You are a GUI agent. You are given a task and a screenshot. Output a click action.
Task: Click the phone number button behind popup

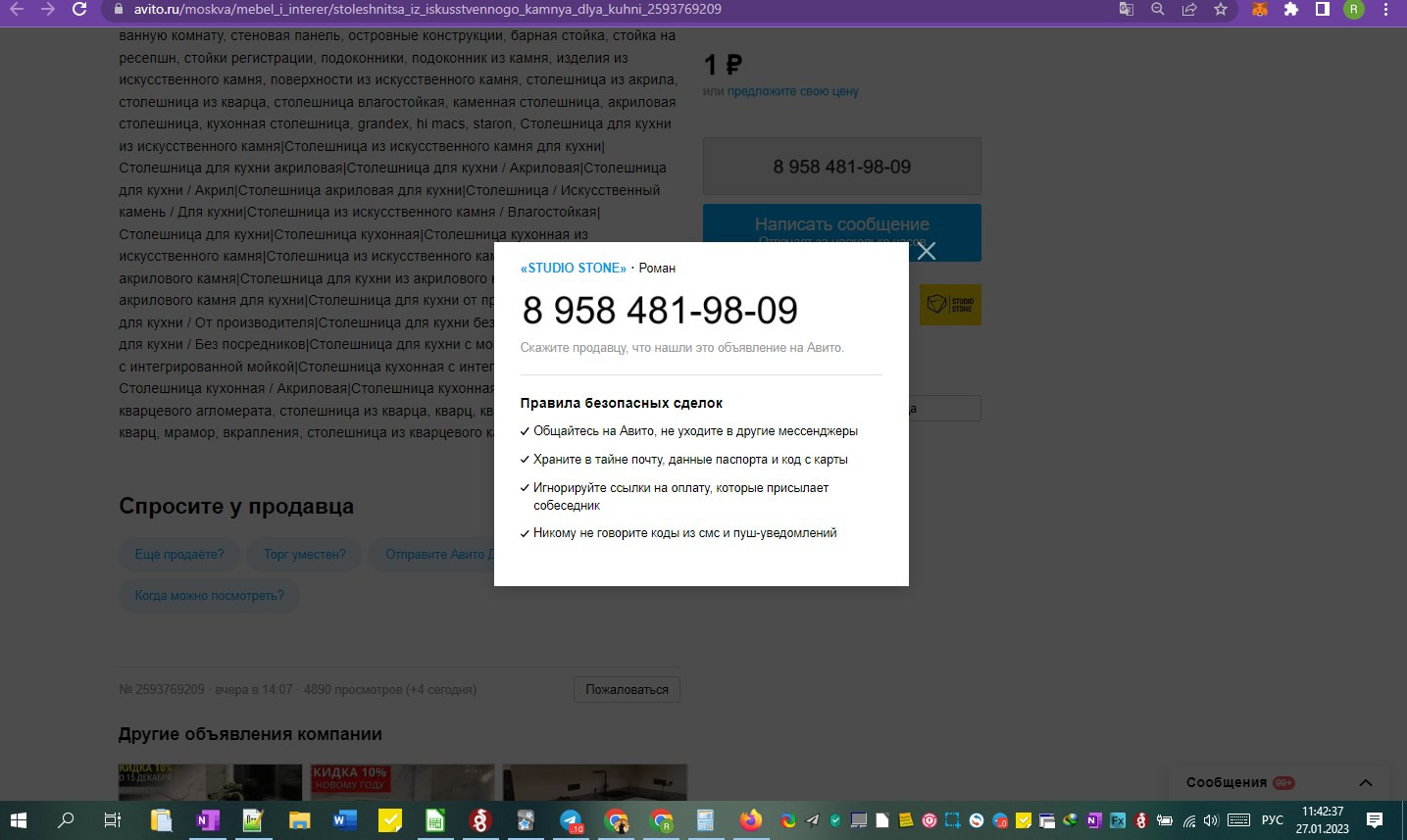coord(842,167)
